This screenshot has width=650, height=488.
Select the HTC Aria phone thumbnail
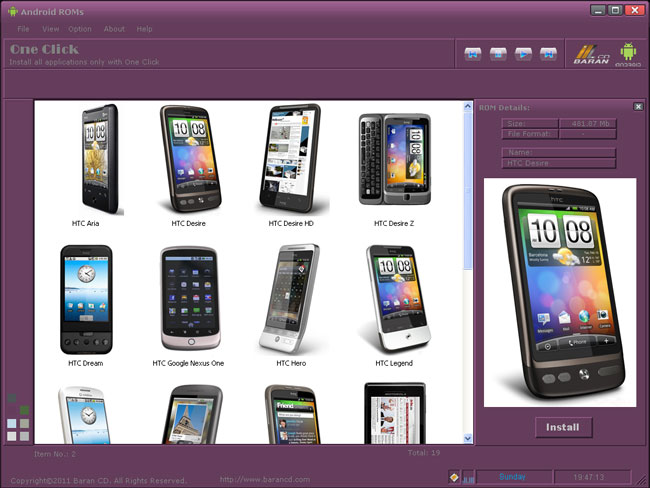(100, 159)
